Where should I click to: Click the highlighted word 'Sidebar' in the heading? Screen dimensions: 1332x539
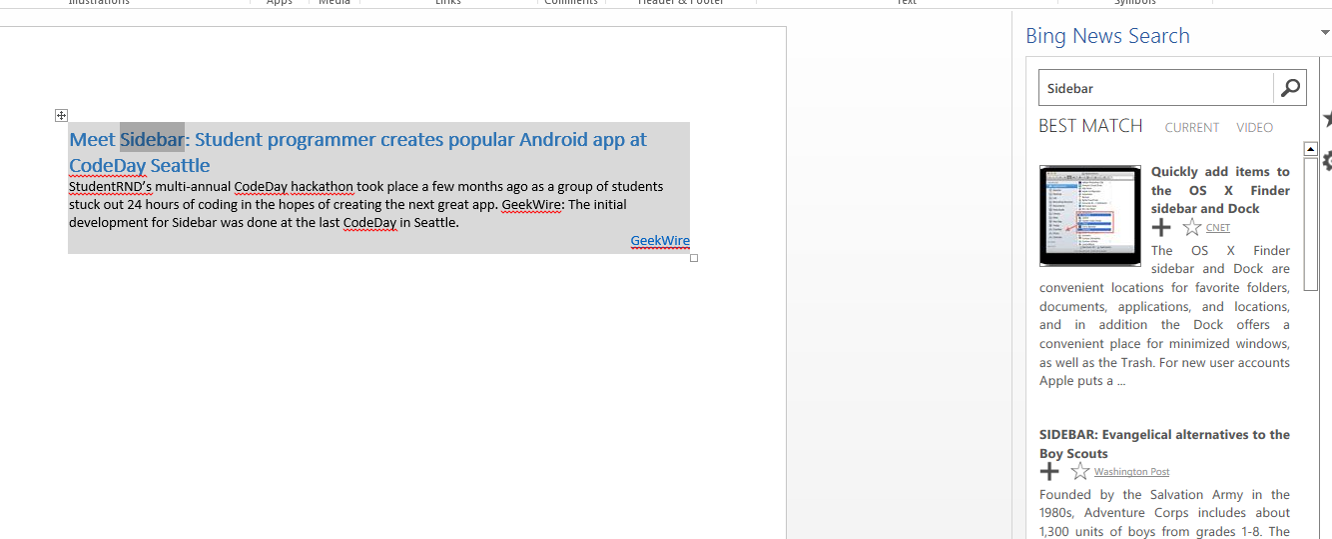coord(152,139)
